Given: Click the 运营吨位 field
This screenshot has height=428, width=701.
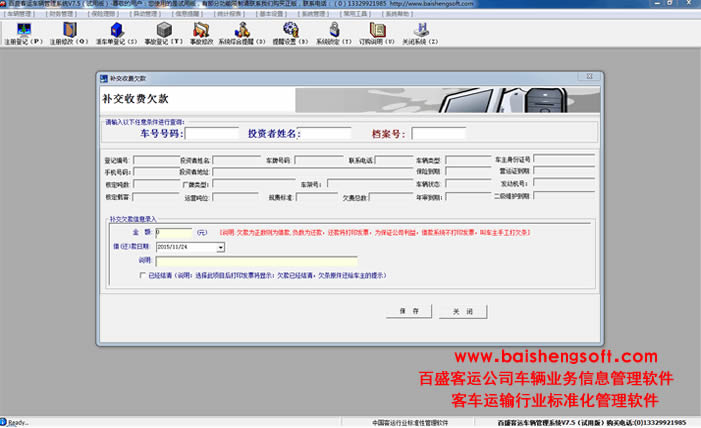Looking at the screenshot, I should [236, 197].
